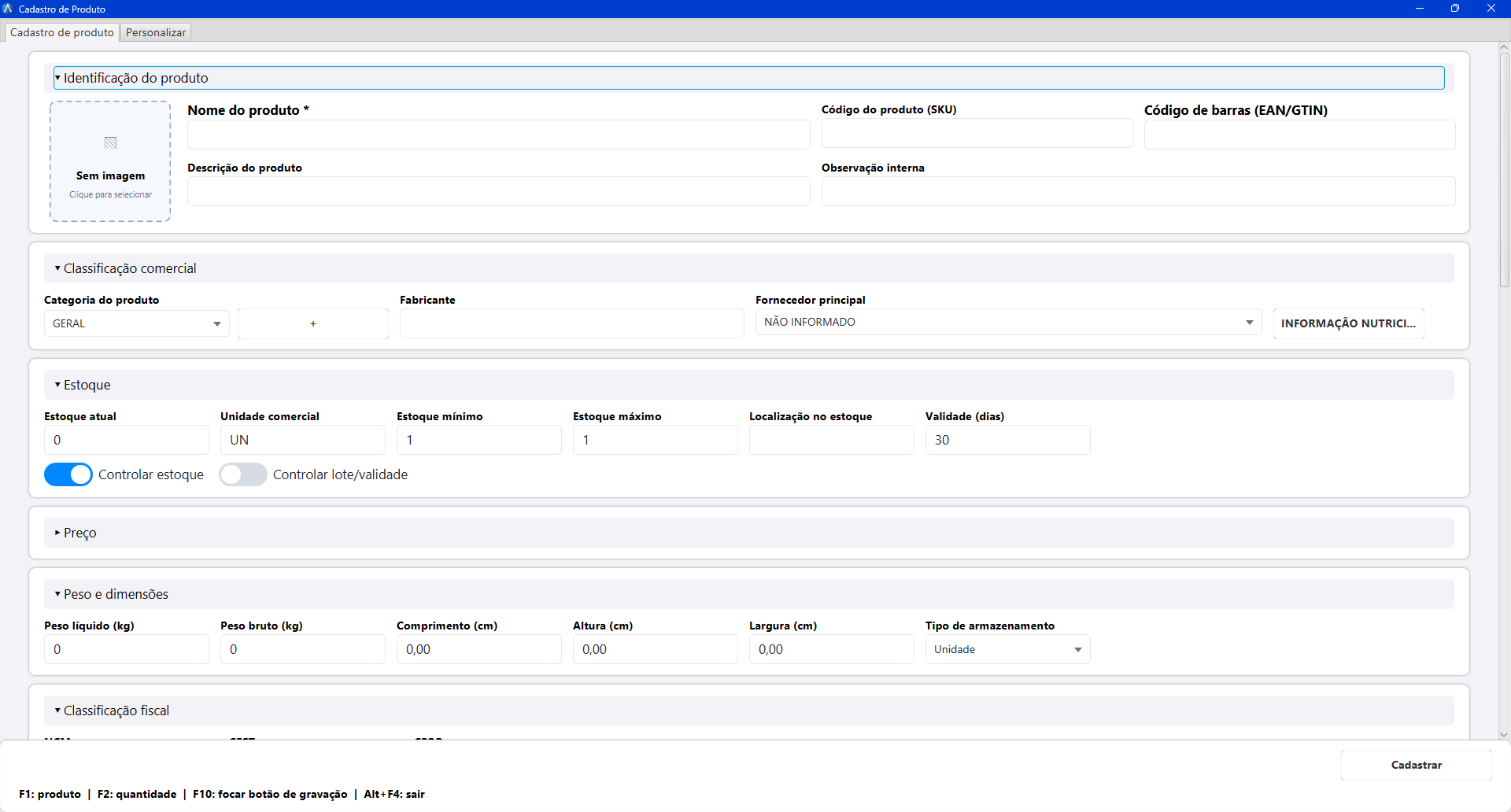This screenshot has height=812, width=1511.
Task: Focus the Código do produto (SKU) field
Action: pyautogui.click(x=977, y=133)
